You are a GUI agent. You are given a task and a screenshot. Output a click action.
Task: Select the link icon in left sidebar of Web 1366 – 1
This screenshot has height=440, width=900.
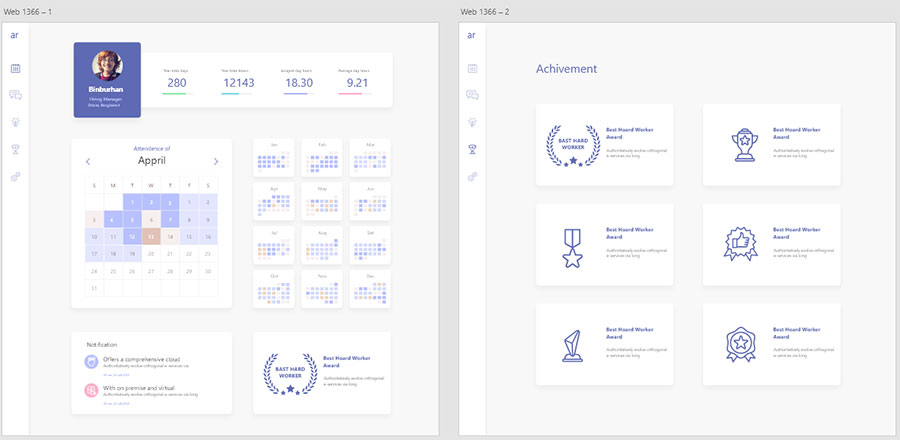(15, 176)
